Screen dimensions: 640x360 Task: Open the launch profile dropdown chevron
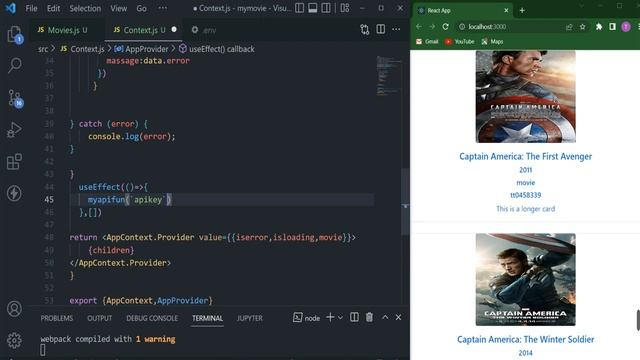point(340,317)
